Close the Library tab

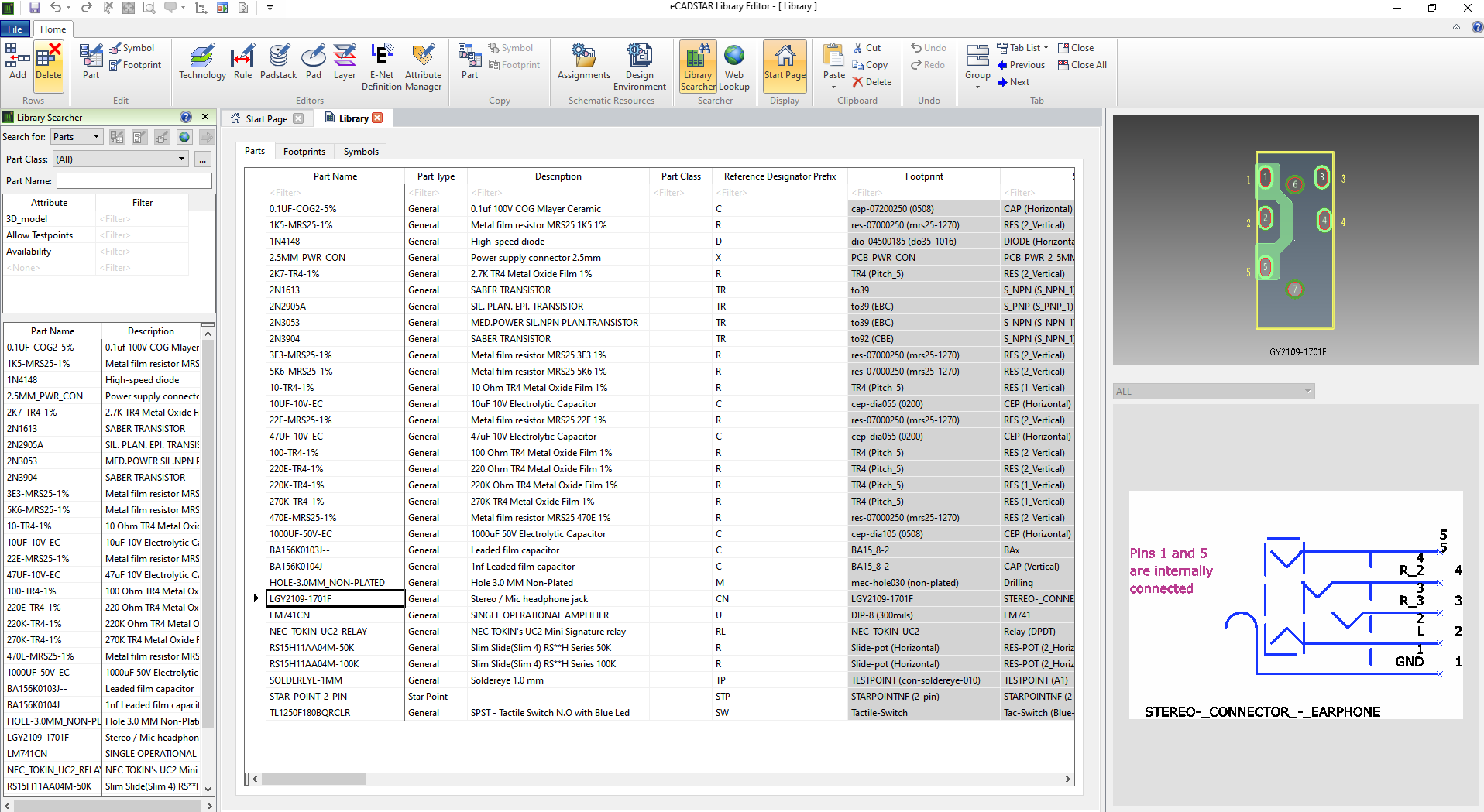[x=377, y=118]
